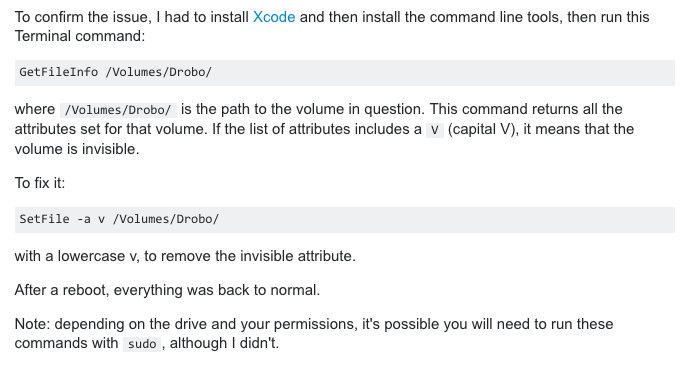692x365 pixels.
Task: Click the /Volumes/Drobo/ path in GetFileInfo command
Action: pyautogui.click(x=159, y=72)
